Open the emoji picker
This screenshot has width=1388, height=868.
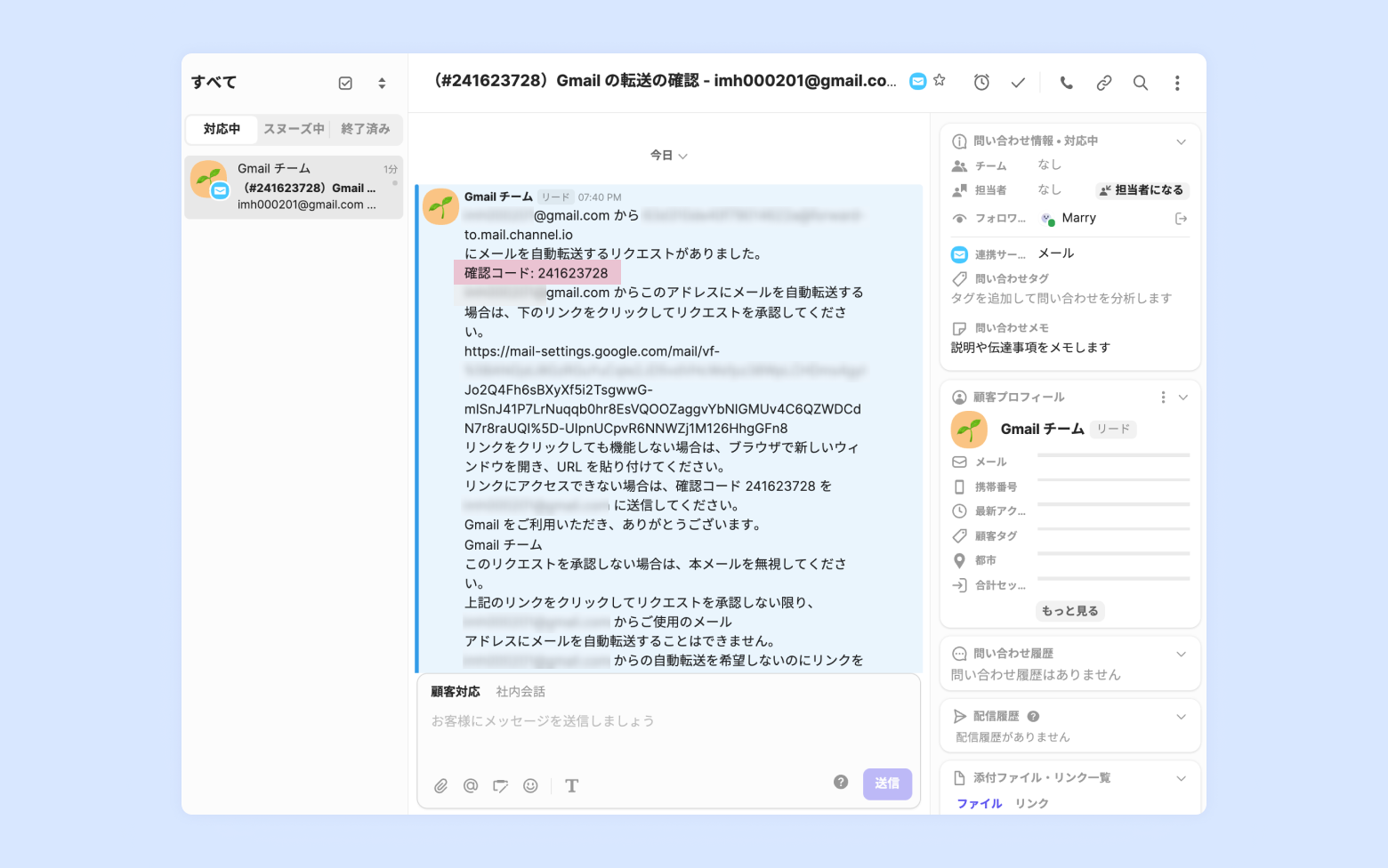click(530, 786)
